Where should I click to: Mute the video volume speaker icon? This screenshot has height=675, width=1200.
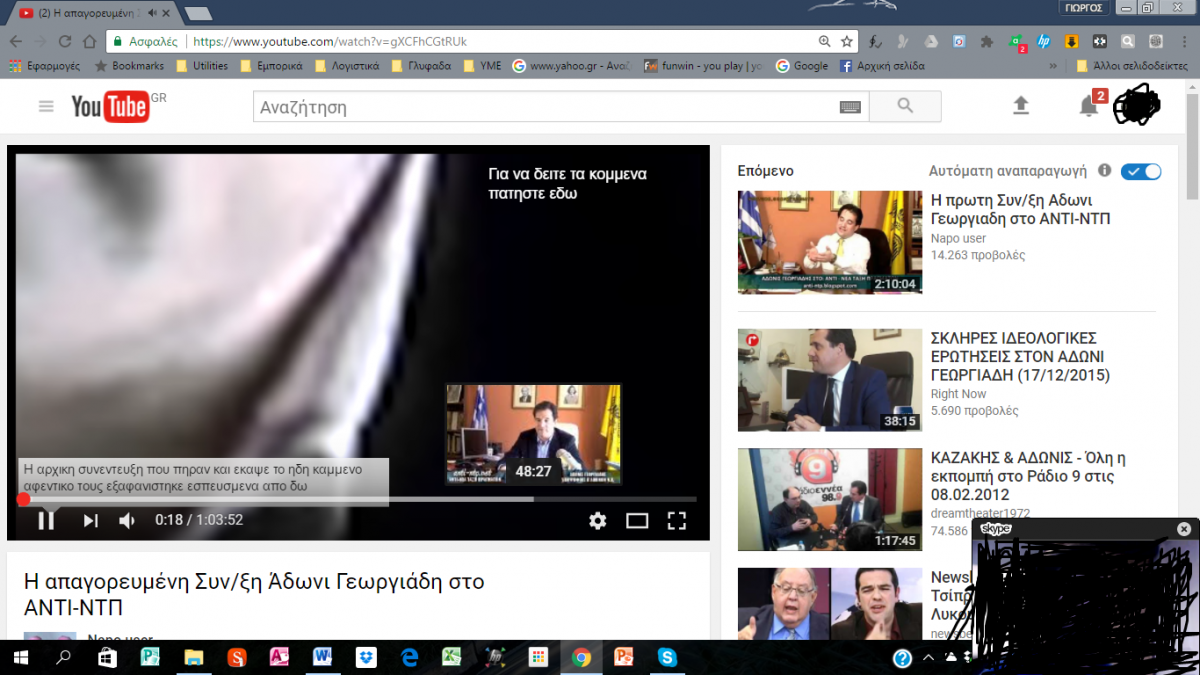[x=127, y=520]
